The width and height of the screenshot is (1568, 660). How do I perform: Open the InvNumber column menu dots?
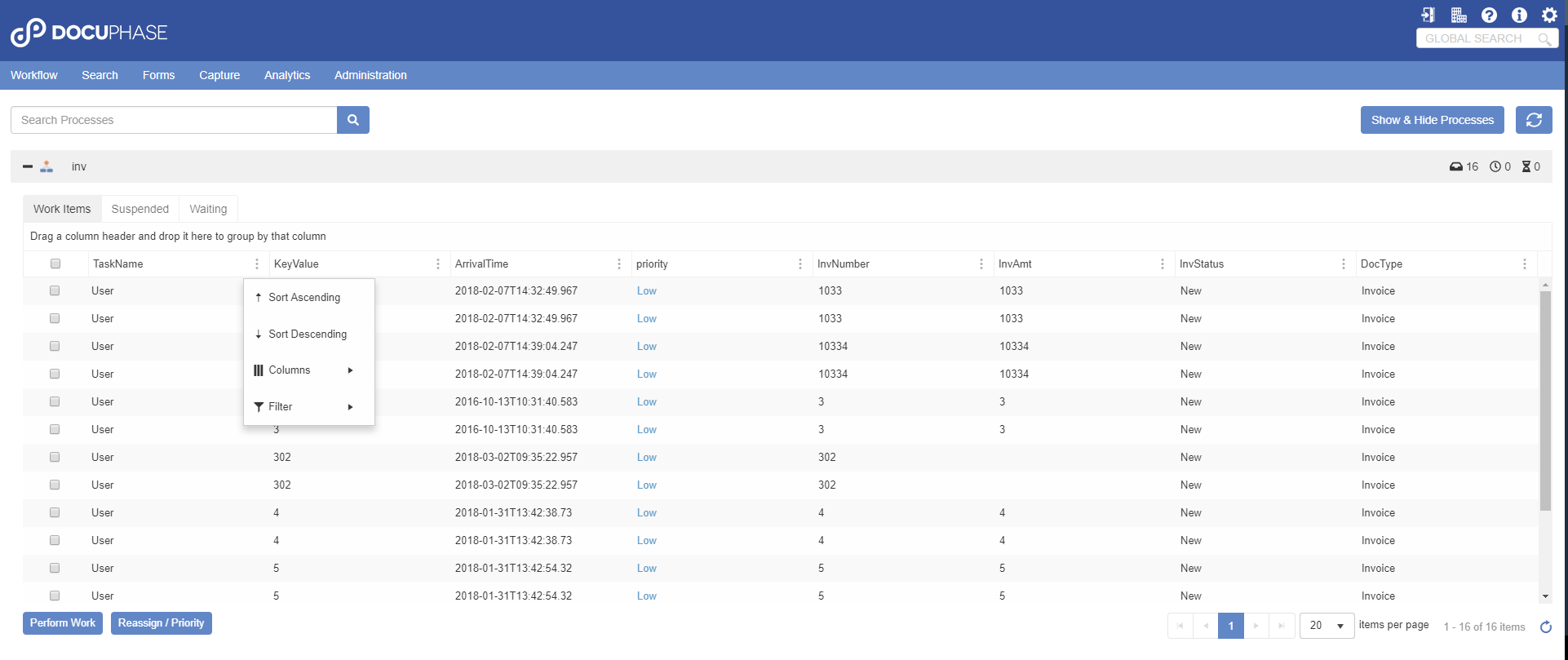click(x=981, y=264)
